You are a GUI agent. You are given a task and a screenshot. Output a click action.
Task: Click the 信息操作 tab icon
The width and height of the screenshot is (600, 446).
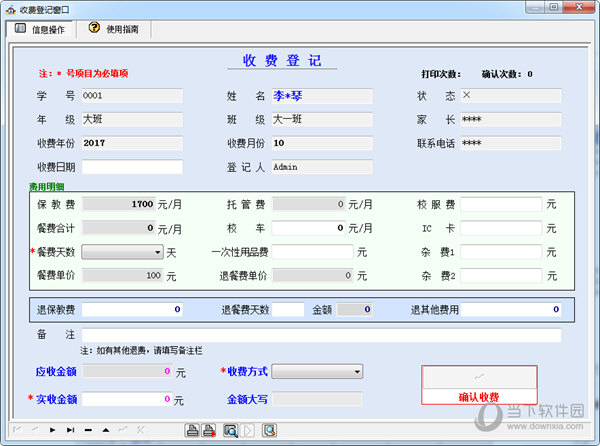[x=20, y=28]
